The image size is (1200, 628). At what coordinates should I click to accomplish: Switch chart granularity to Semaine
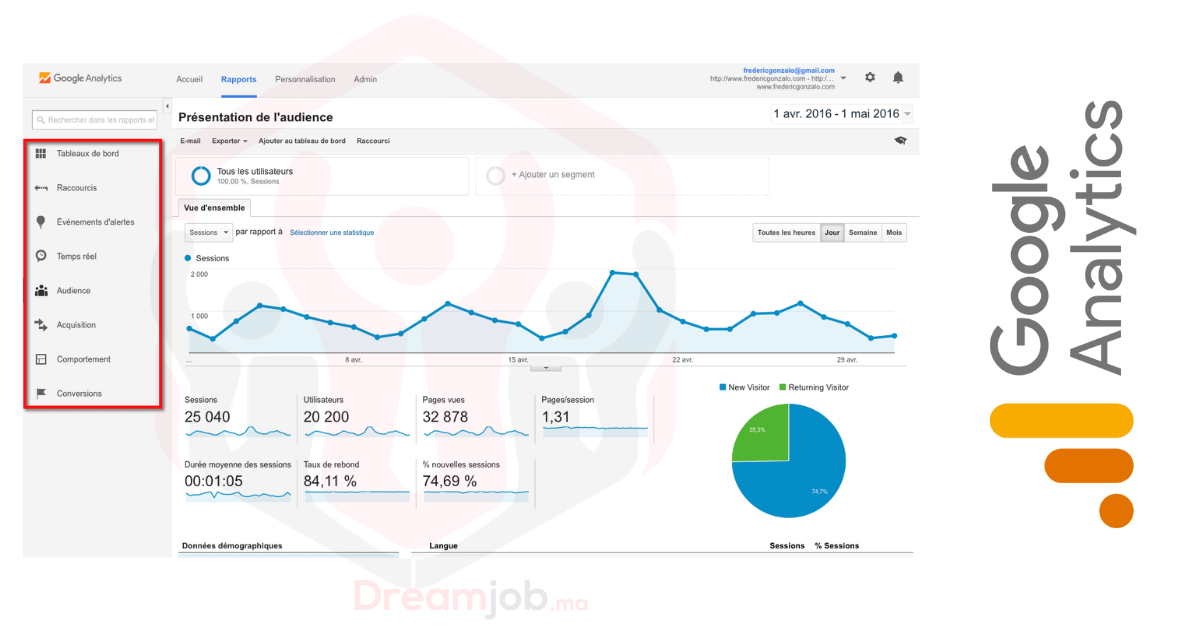[x=863, y=233]
